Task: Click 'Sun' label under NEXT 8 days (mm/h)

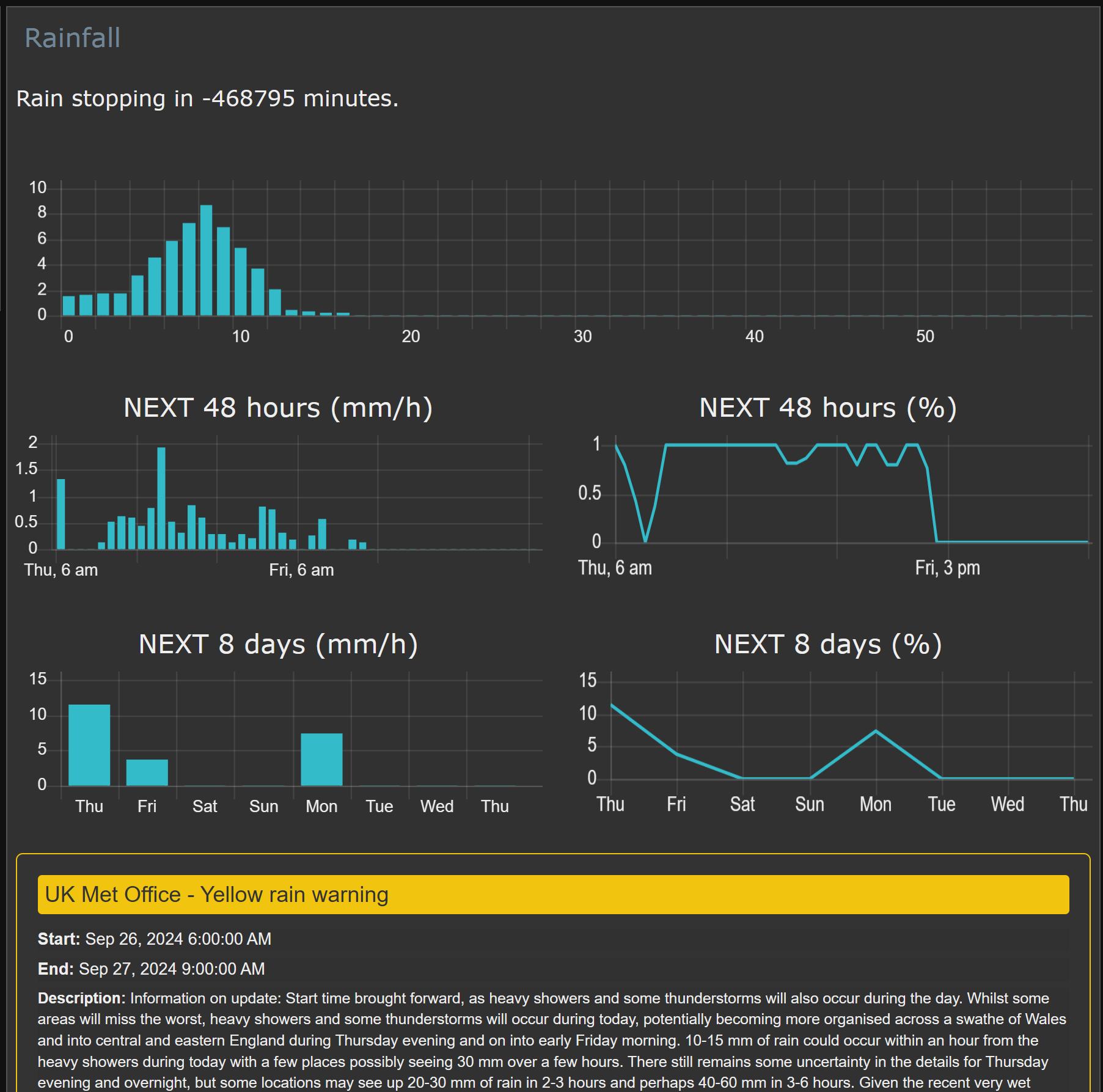Action: click(263, 806)
